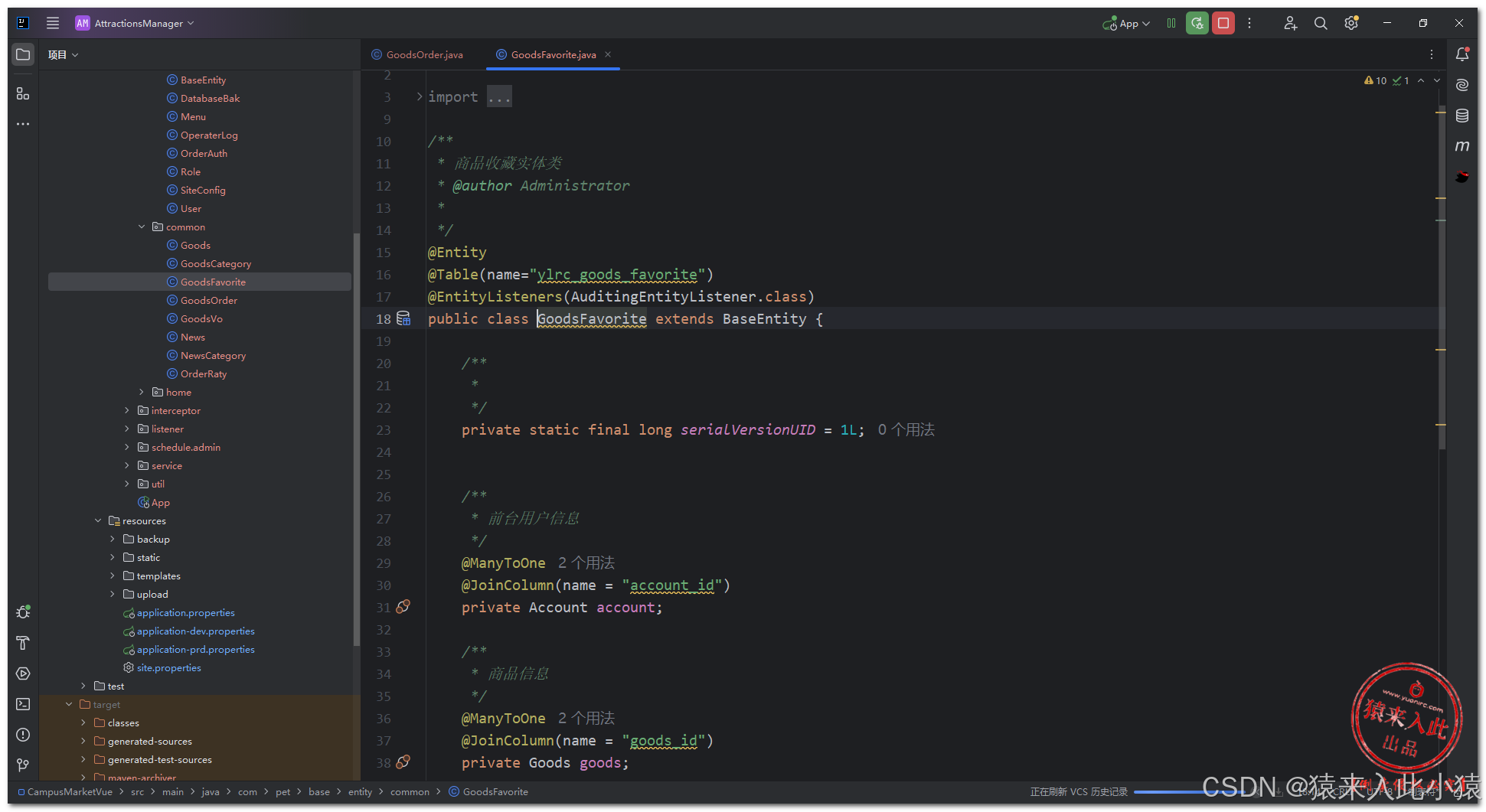Open Search Everywhere magnifier
Viewport: 1486px width, 812px height.
[1321, 23]
